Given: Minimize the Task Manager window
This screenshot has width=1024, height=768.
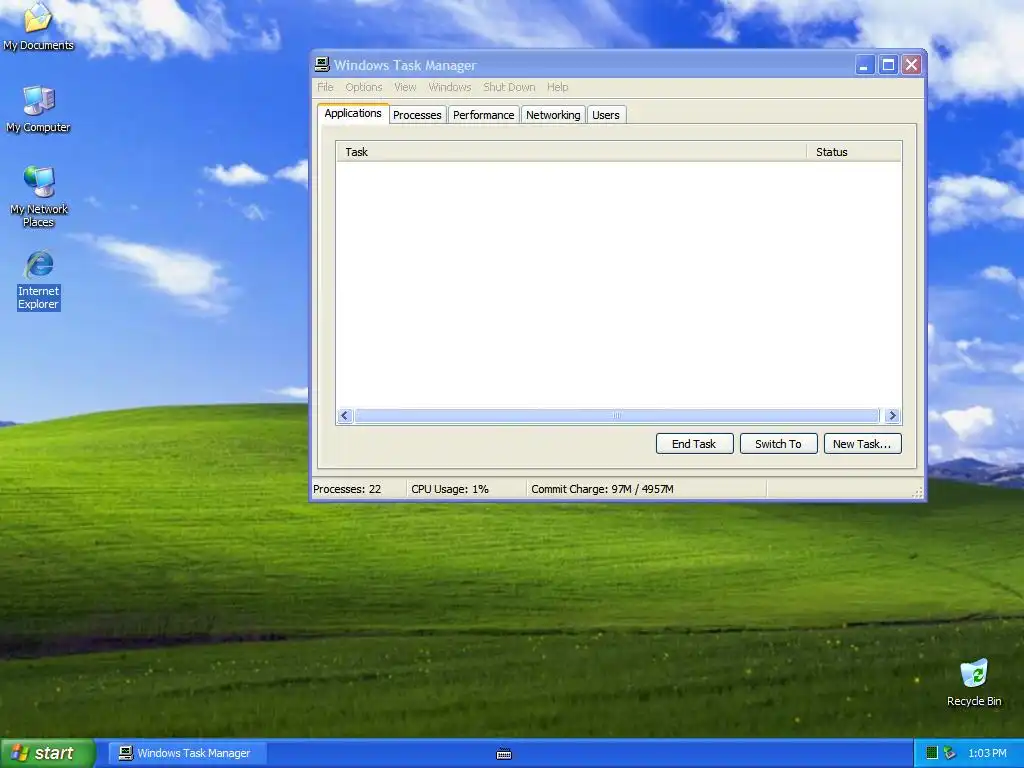Looking at the screenshot, I should 864,65.
